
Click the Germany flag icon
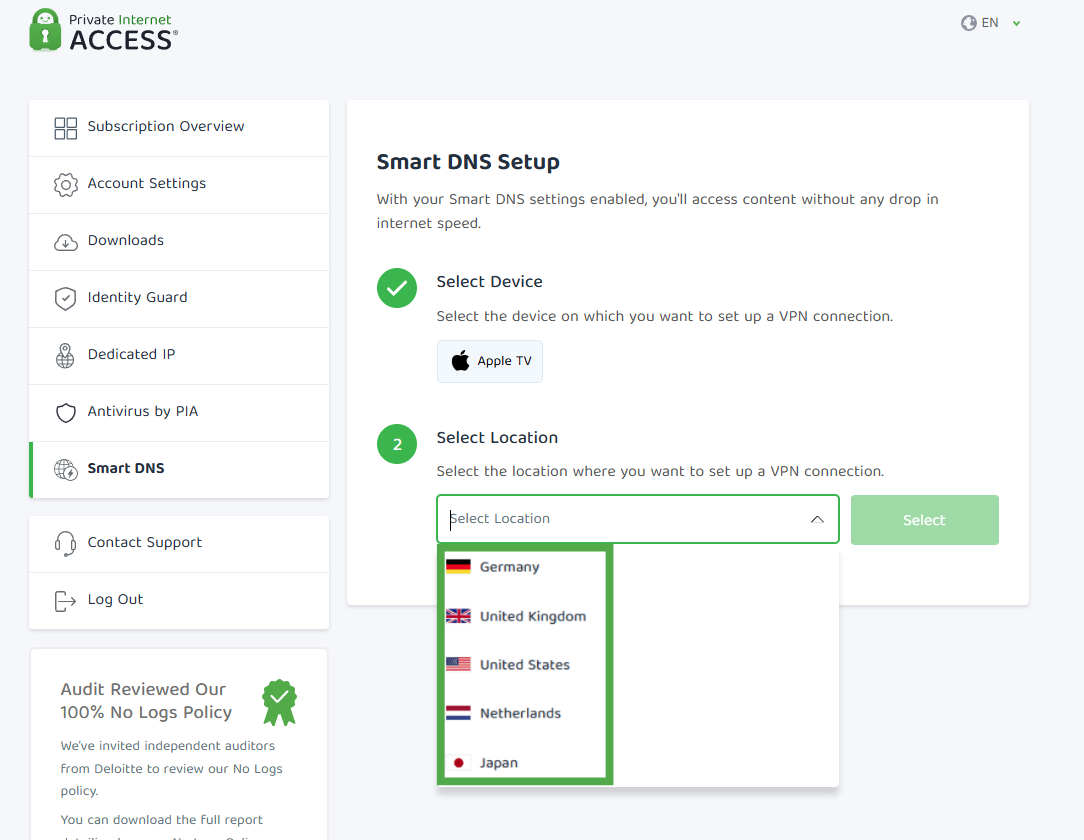coord(458,567)
